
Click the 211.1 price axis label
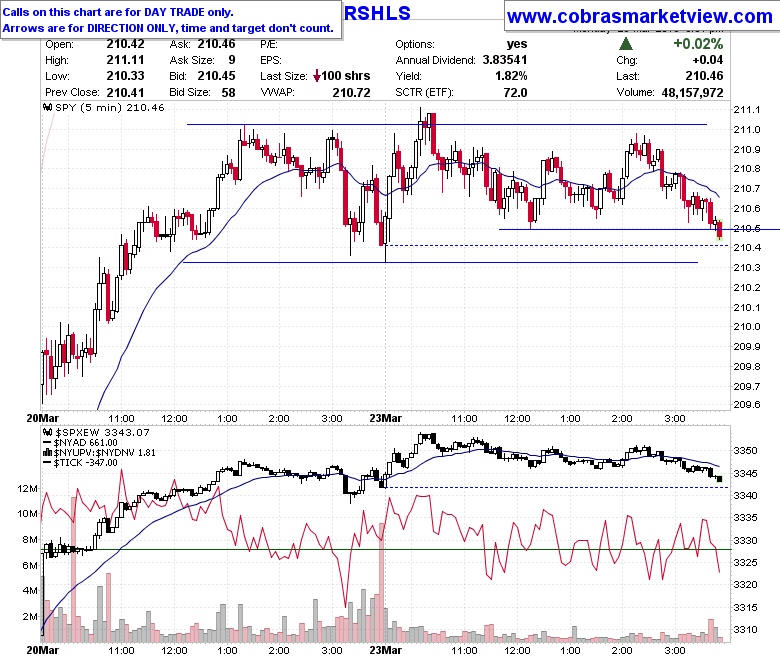747,110
